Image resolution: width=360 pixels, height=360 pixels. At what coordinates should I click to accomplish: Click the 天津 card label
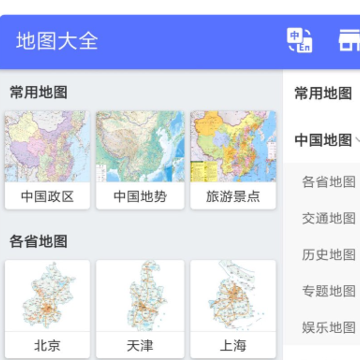click(x=140, y=346)
